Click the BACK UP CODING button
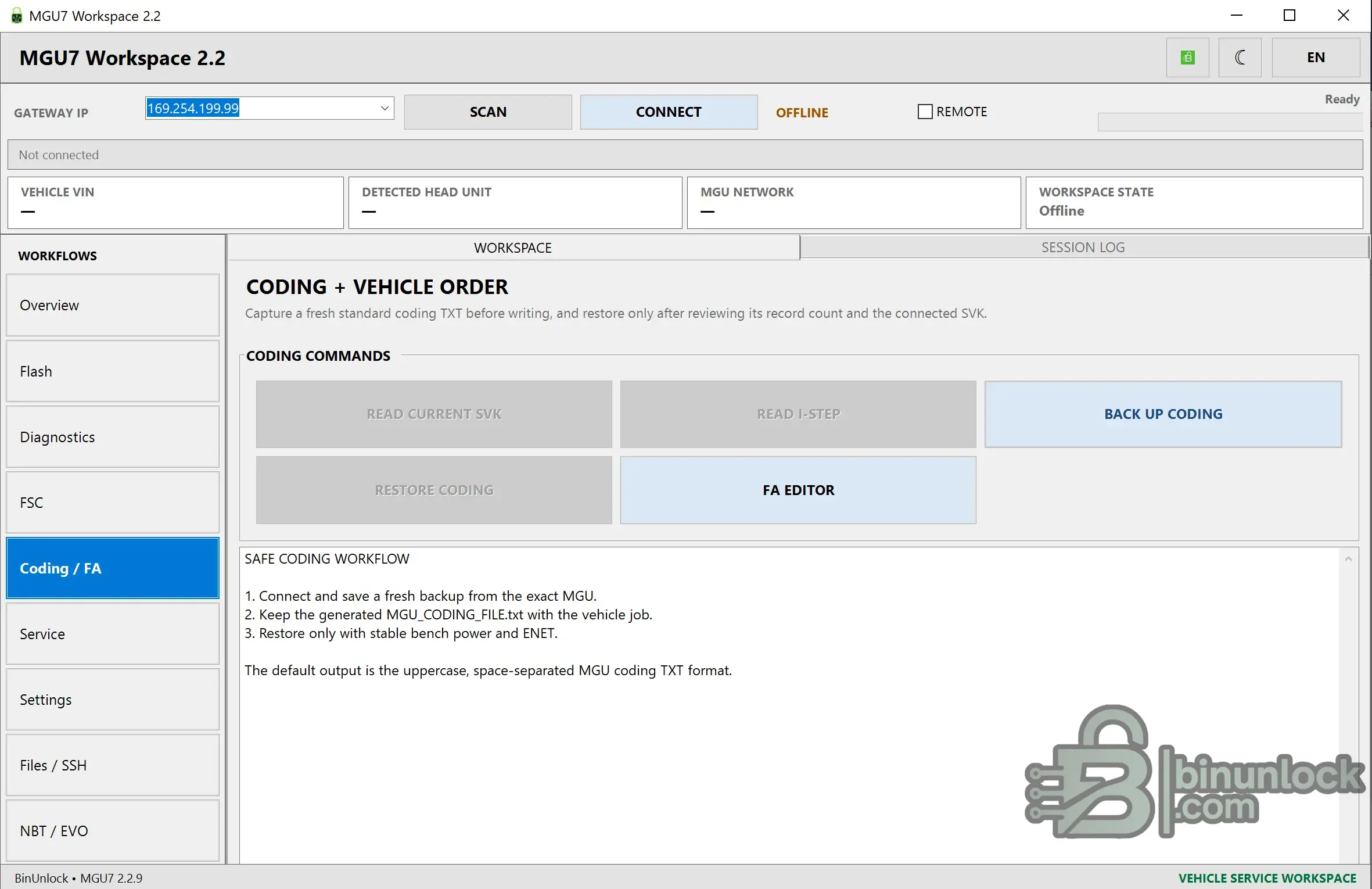1372x889 pixels. click(x=1163, y=414)
